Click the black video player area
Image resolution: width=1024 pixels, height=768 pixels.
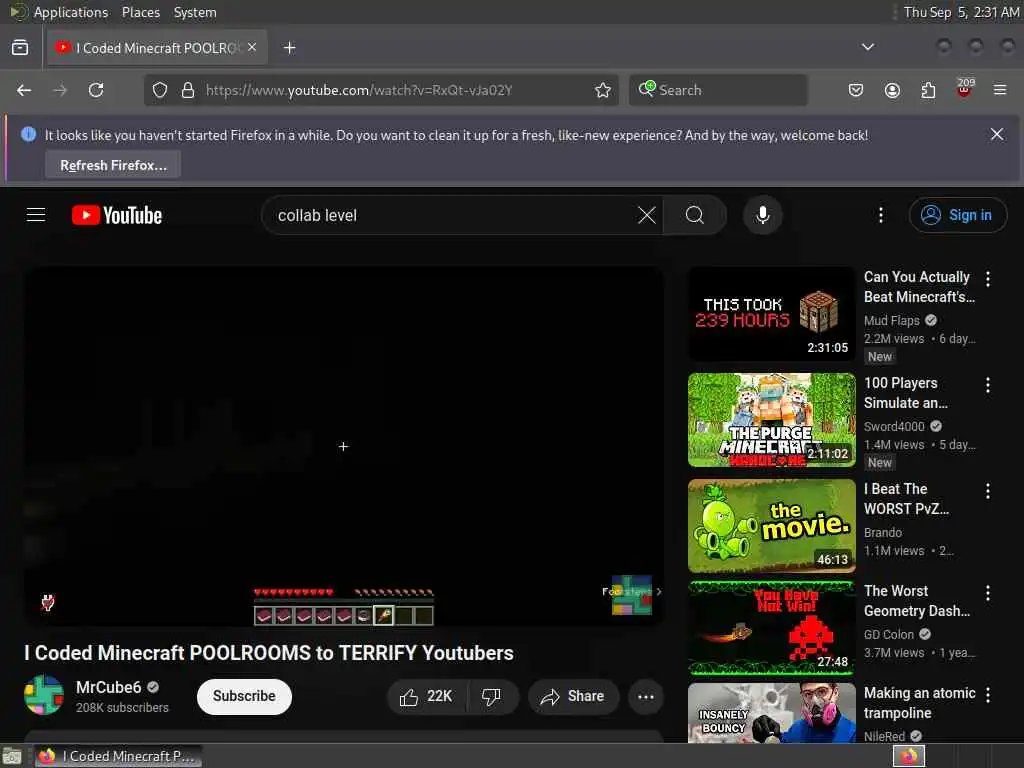tap(344, 446)
